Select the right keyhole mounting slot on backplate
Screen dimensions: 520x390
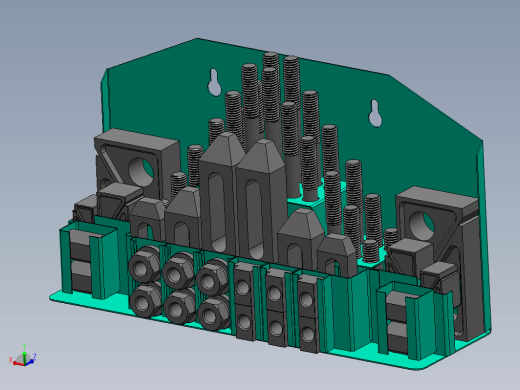pyautogui.click(x=375, y=113)
